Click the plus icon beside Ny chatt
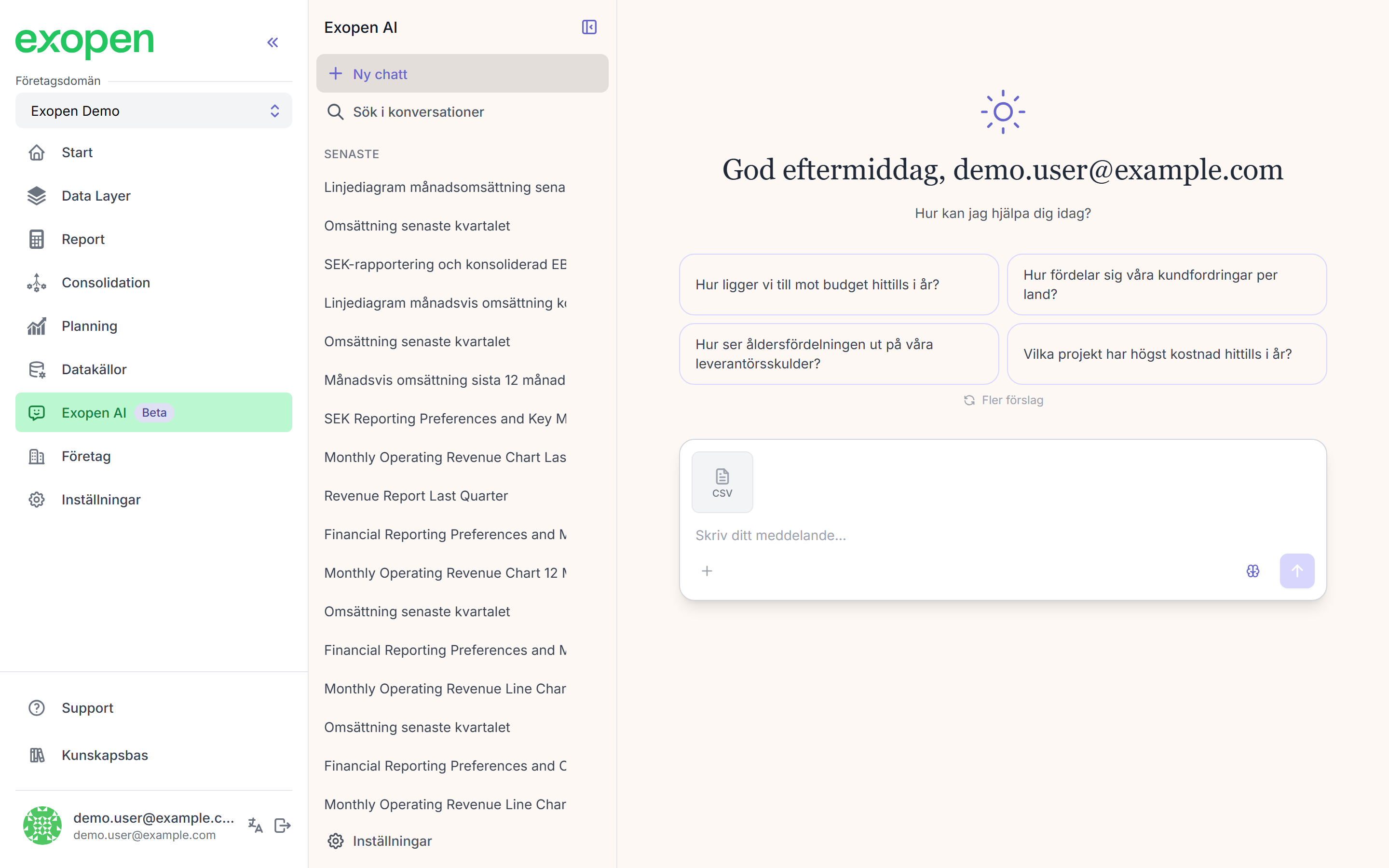The height and width of the screenshot is (868, 1389). (335, 73)
